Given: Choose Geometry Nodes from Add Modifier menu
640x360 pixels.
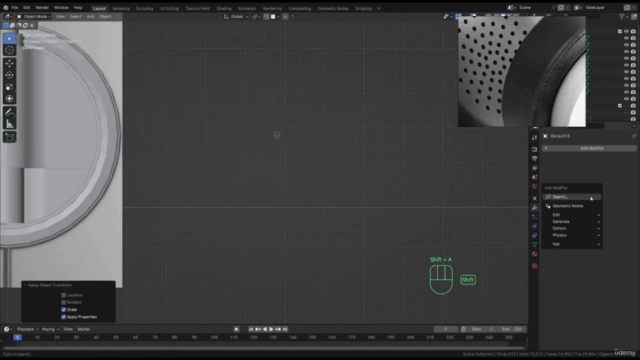Looking at the screenshot, I should [x=572, y=206].
